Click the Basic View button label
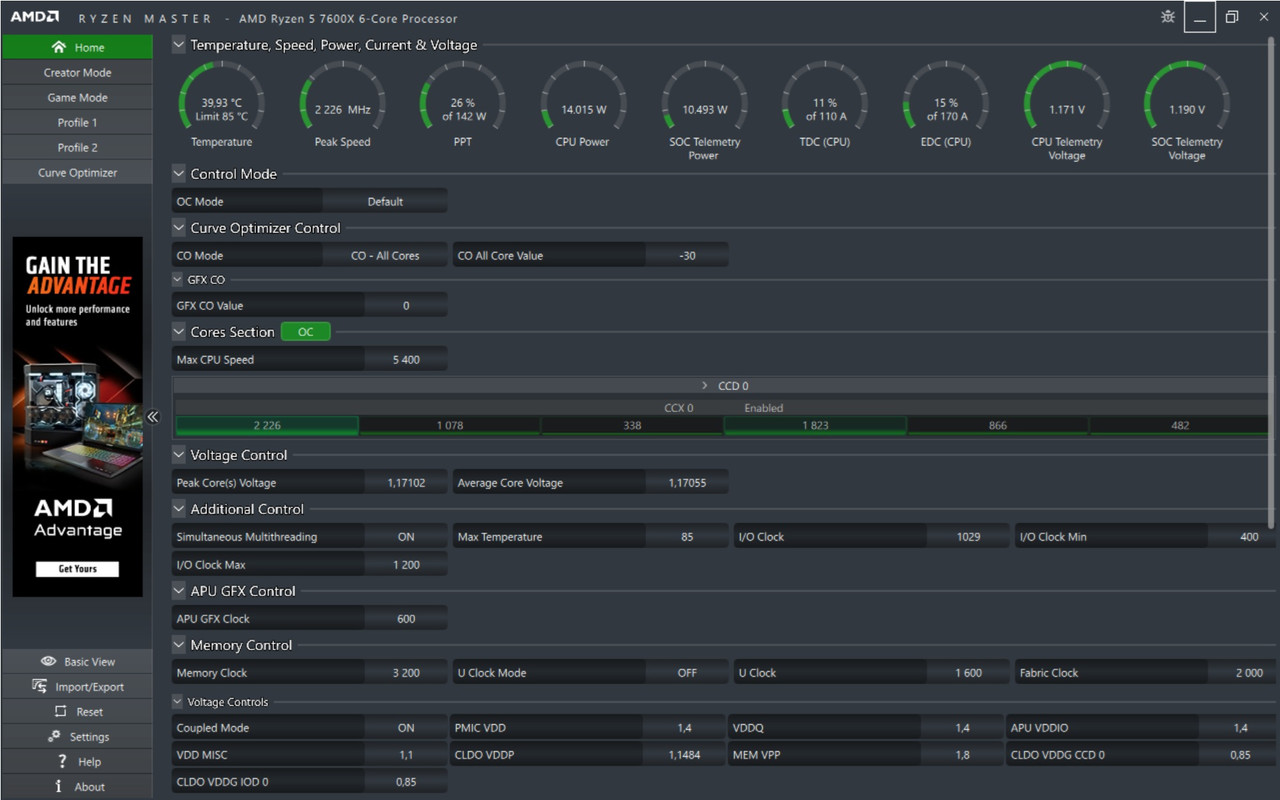1280x800 pixels. click(x=89, y=662)
